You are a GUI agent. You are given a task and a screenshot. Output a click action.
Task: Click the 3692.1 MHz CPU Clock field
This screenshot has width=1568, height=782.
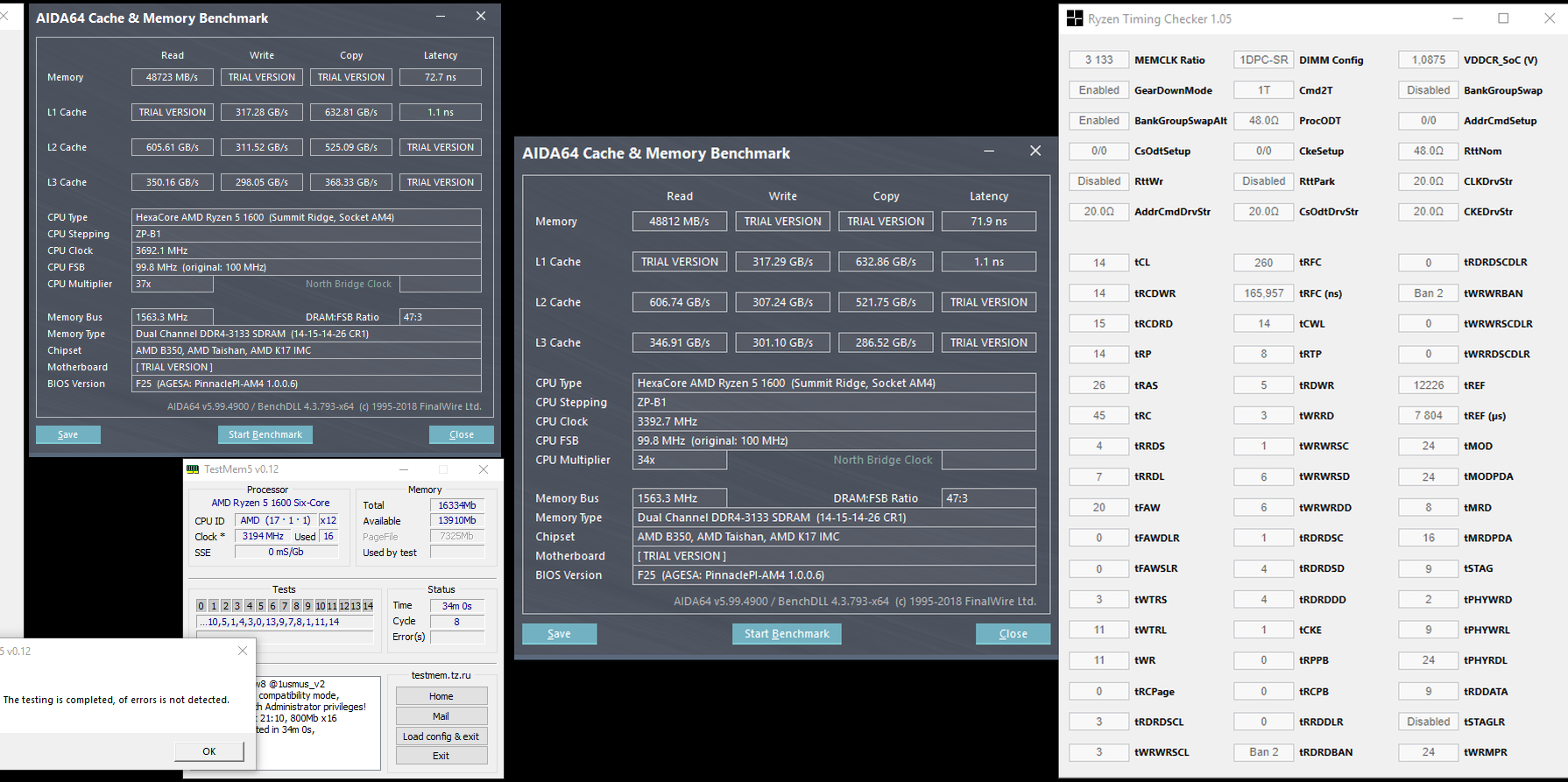pos(306,250)
